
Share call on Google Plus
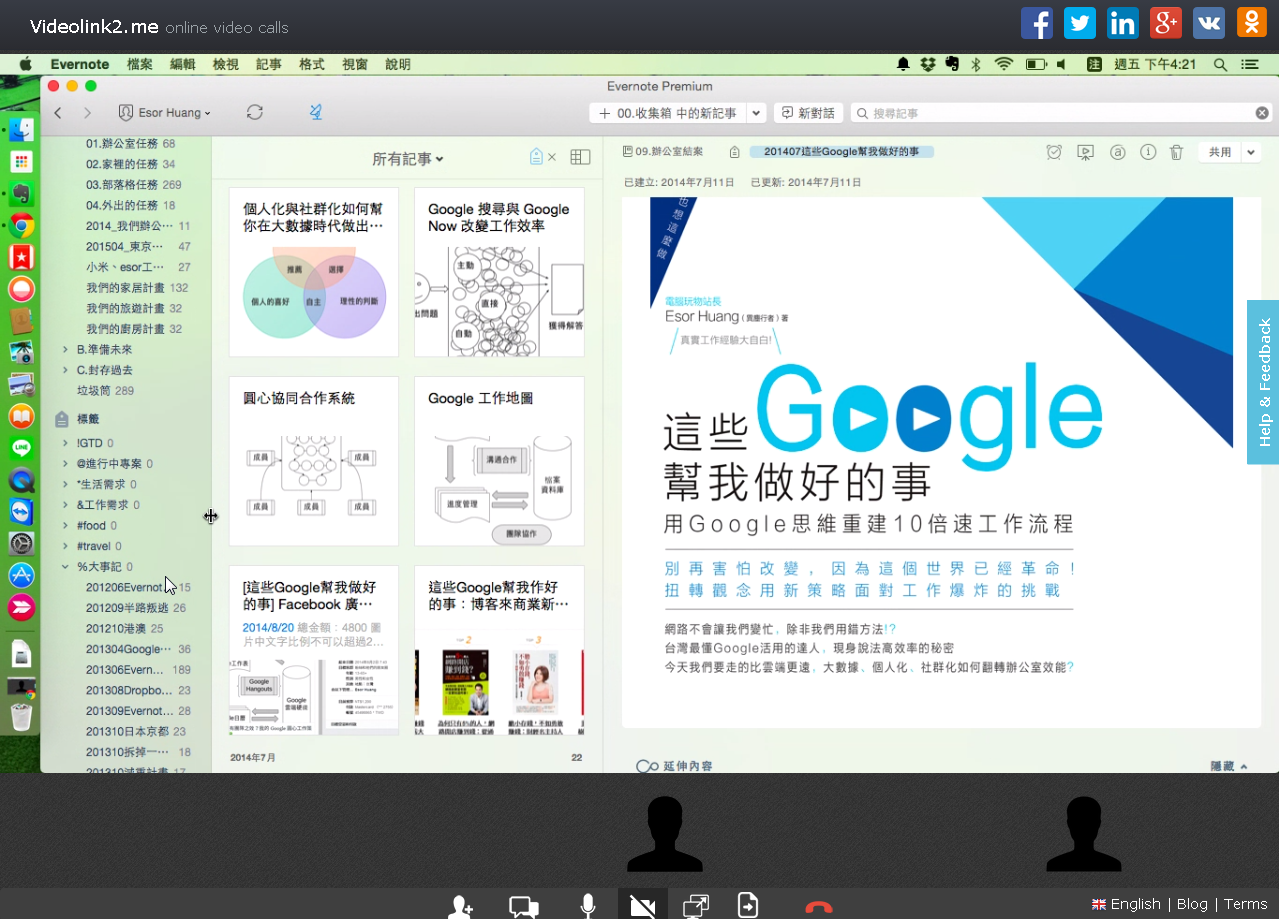click(1165, 23)
